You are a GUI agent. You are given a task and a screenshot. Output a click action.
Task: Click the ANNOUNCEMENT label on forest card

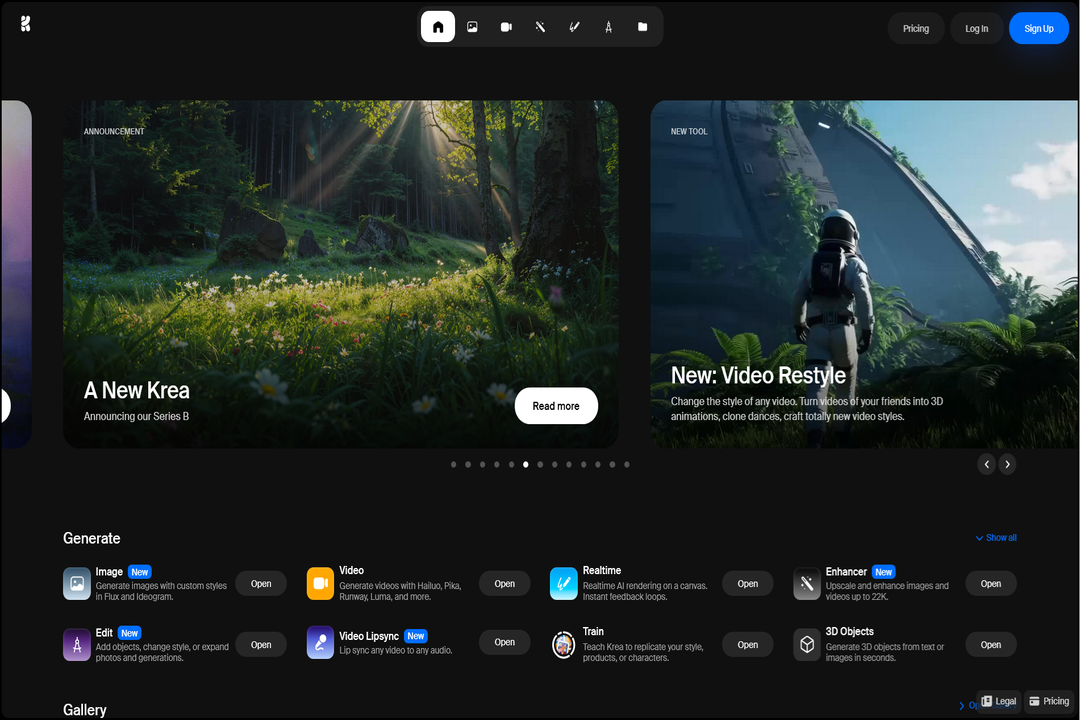[114, 132]
